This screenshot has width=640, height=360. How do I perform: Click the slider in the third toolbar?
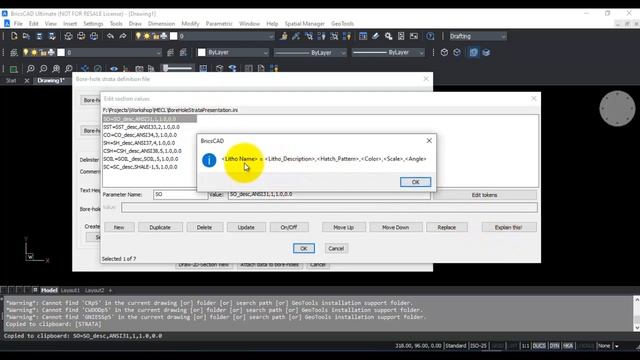177,68
